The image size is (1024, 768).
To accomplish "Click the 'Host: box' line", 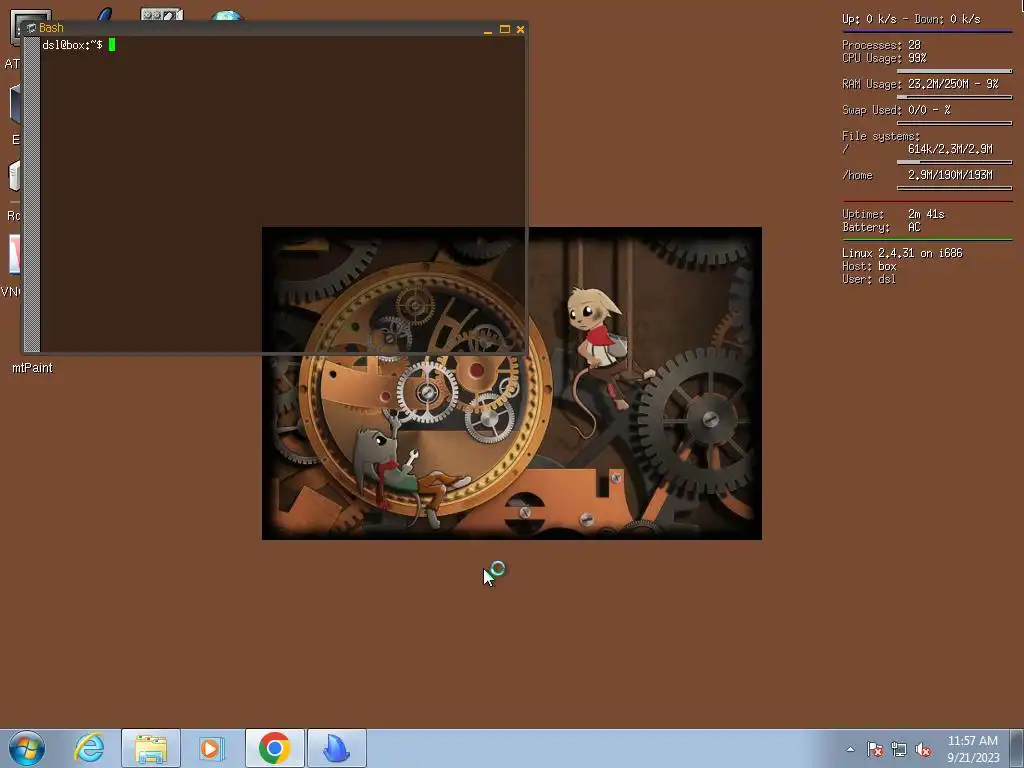I will 869,266.
